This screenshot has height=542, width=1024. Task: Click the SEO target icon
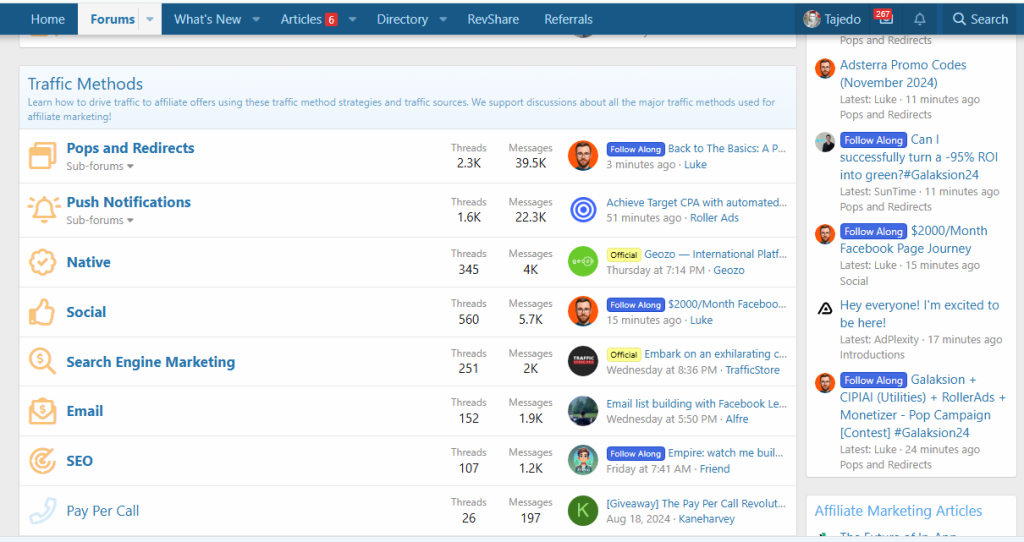[42, 461]
